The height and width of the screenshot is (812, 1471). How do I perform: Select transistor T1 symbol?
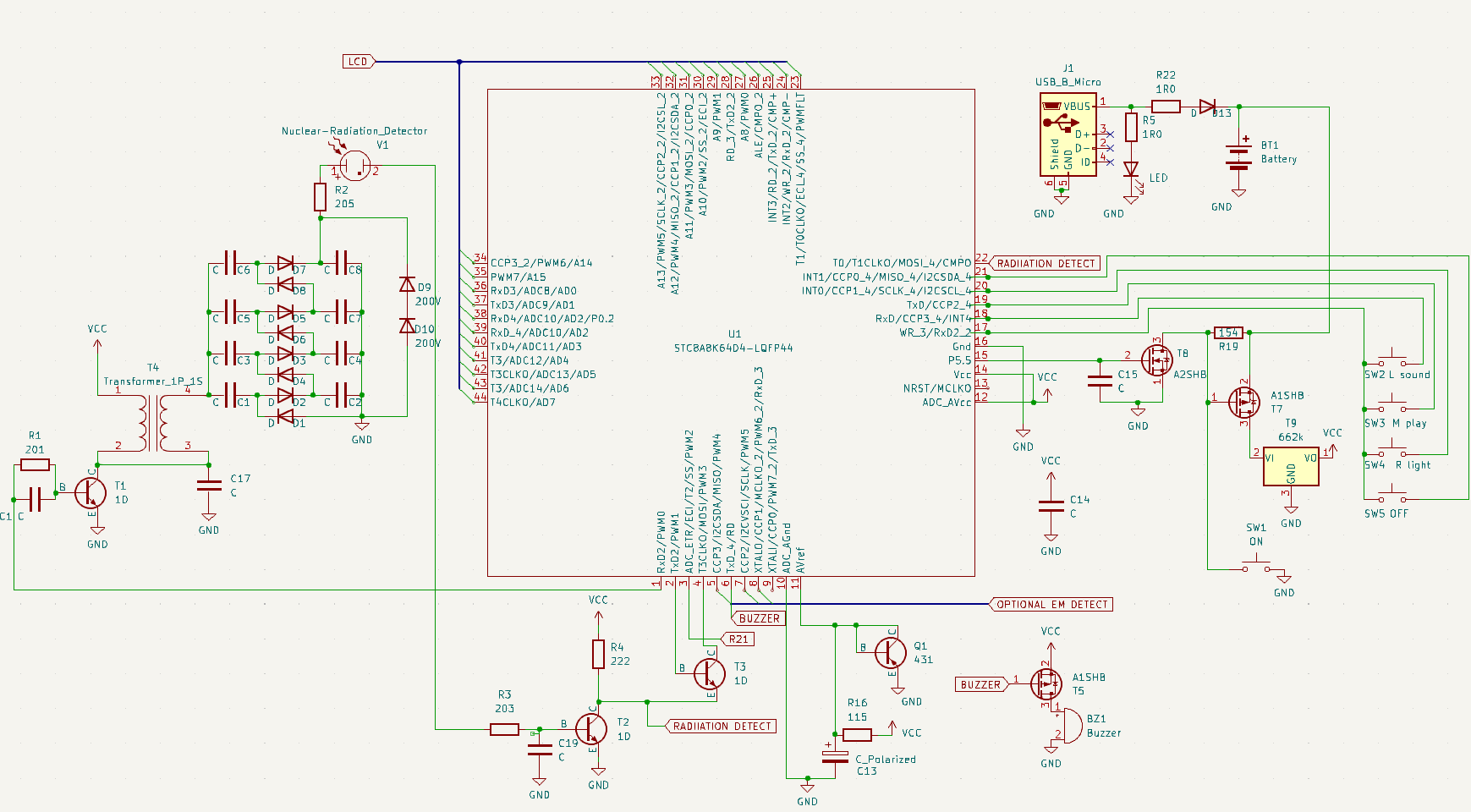90,493
